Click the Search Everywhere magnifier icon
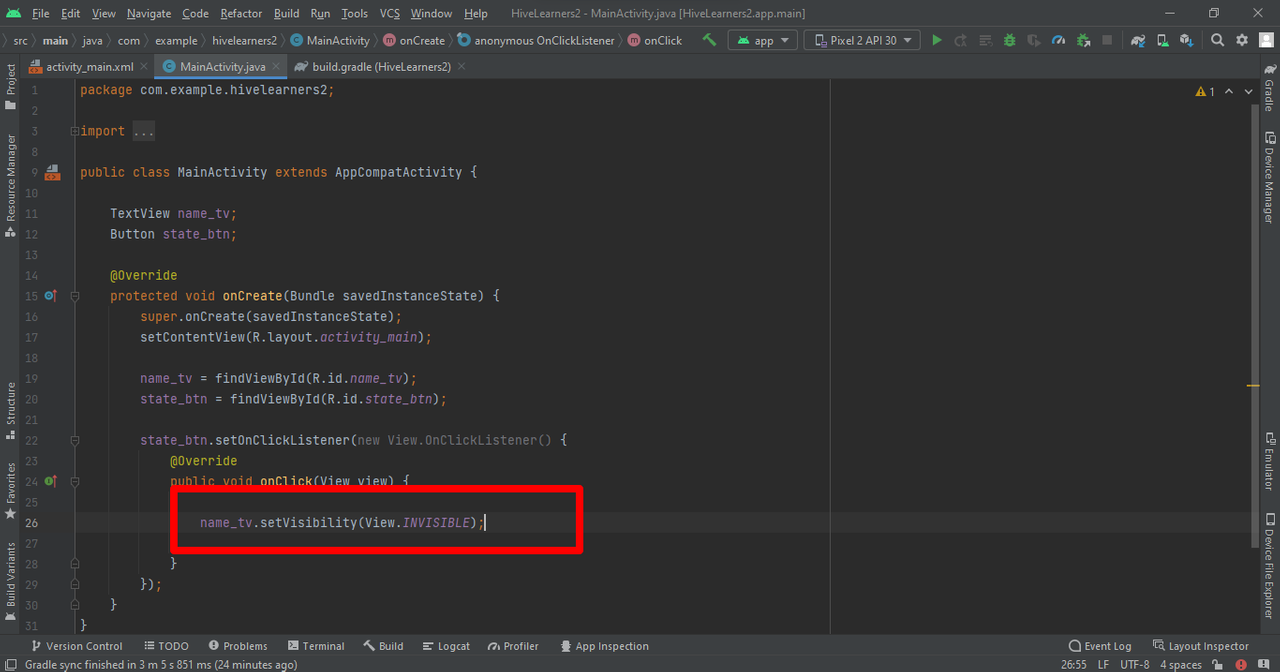Viewport: 1280px width, 672px height. point(1217,40)
